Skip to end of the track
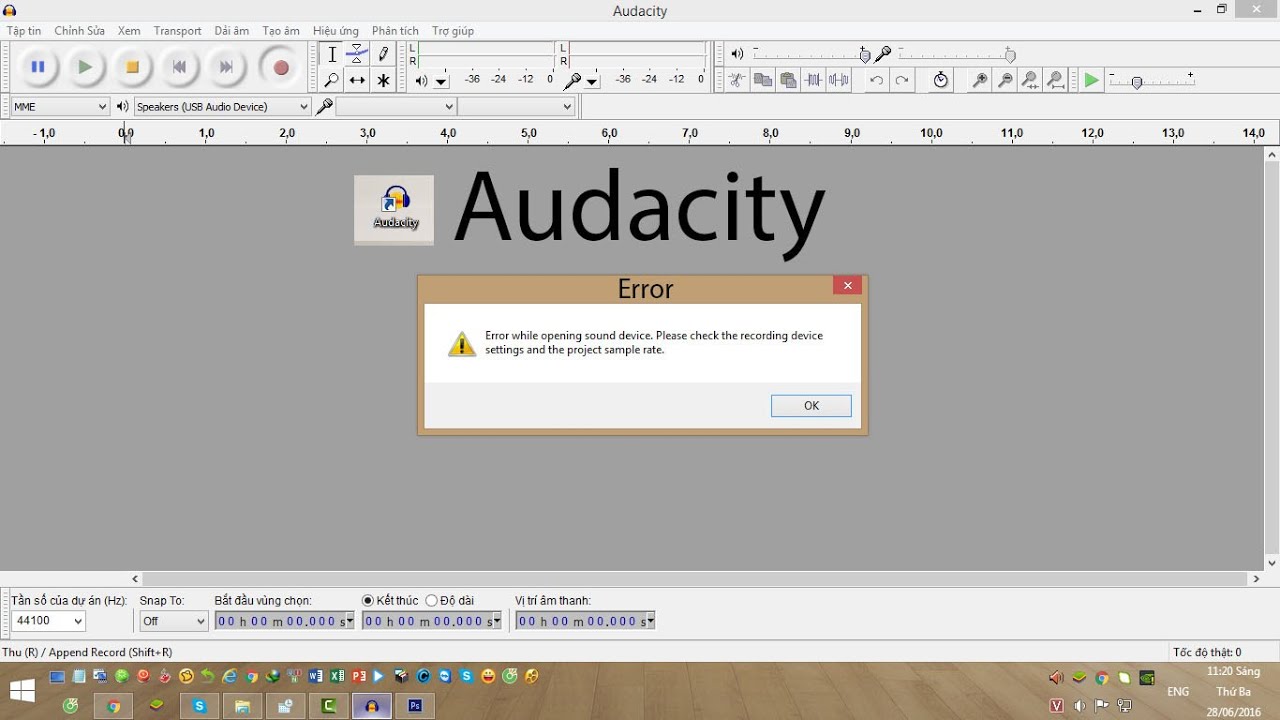The height and width of the screenshot is (720, 1280). point(226,67)
